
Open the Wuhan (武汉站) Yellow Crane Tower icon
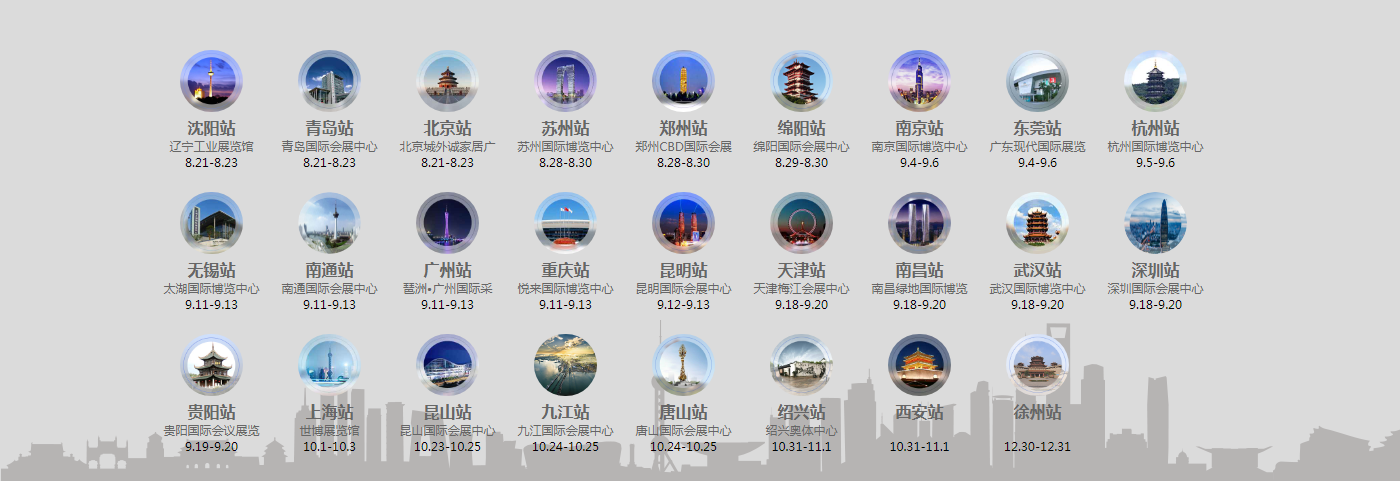point(1037,223)
